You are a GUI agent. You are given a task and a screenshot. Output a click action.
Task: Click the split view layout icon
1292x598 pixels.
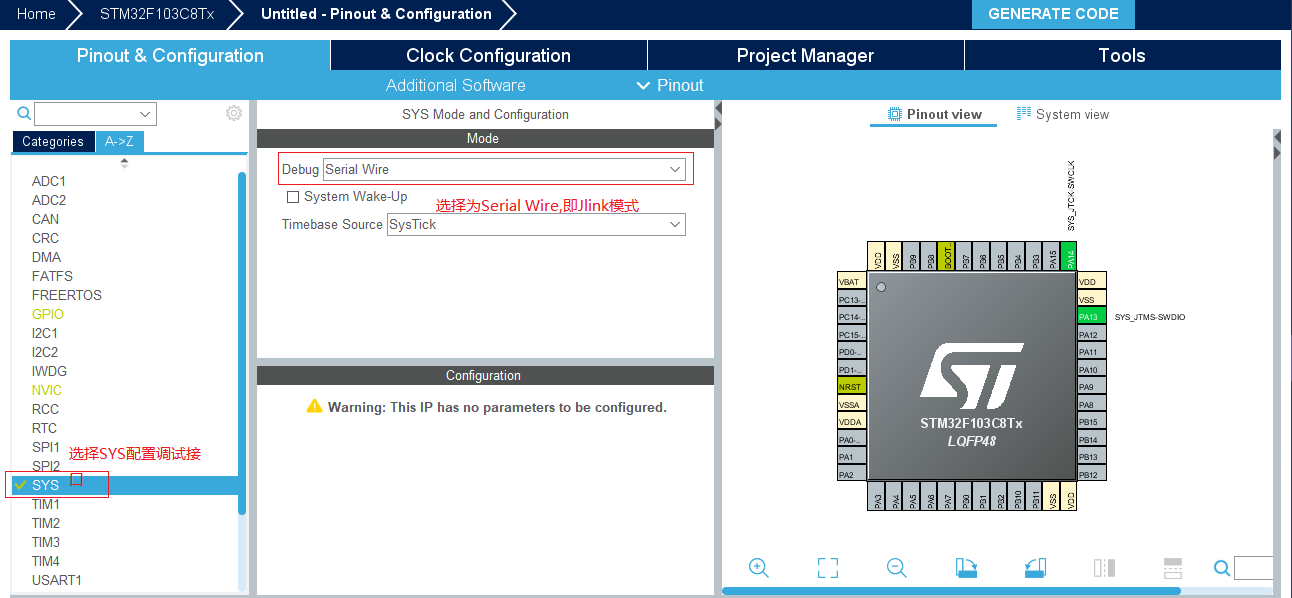(x=1173, y=568)
